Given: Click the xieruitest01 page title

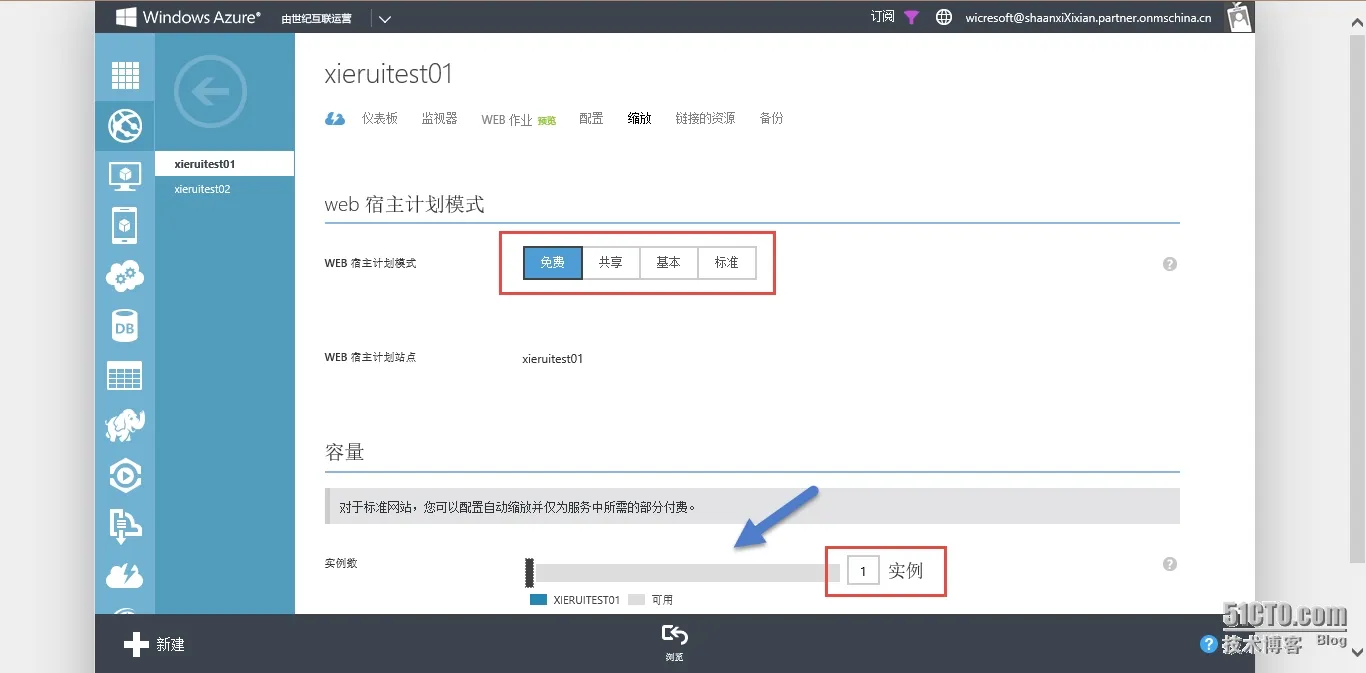Looking at the screenshot, I should [389, 74].
